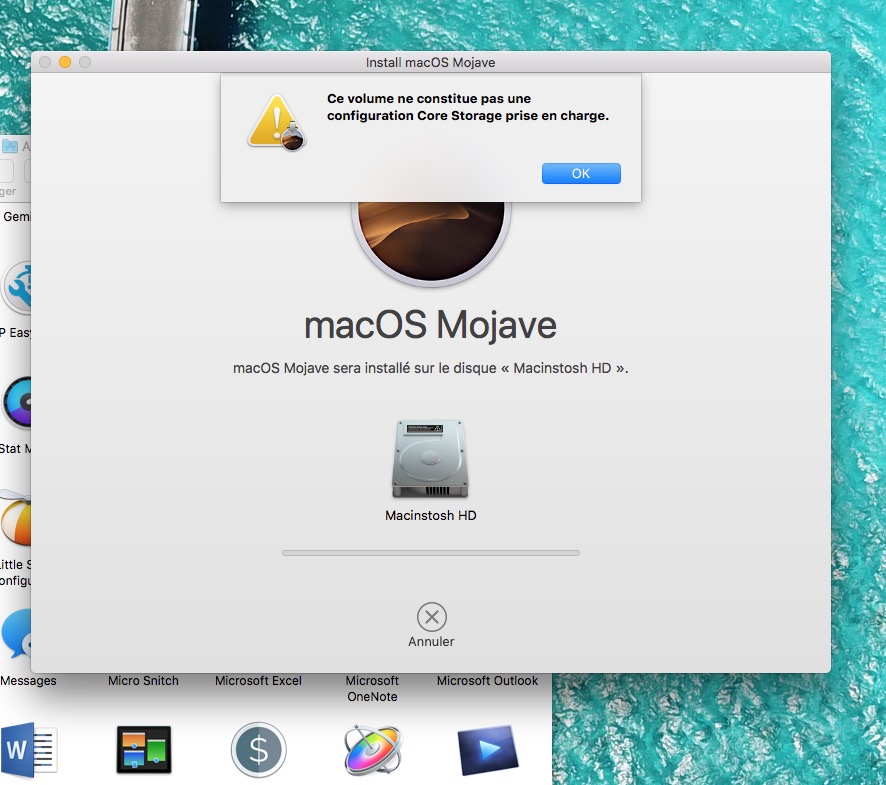Click the Core Storage warning message text

pyautogui.click(x=468, y=107)
